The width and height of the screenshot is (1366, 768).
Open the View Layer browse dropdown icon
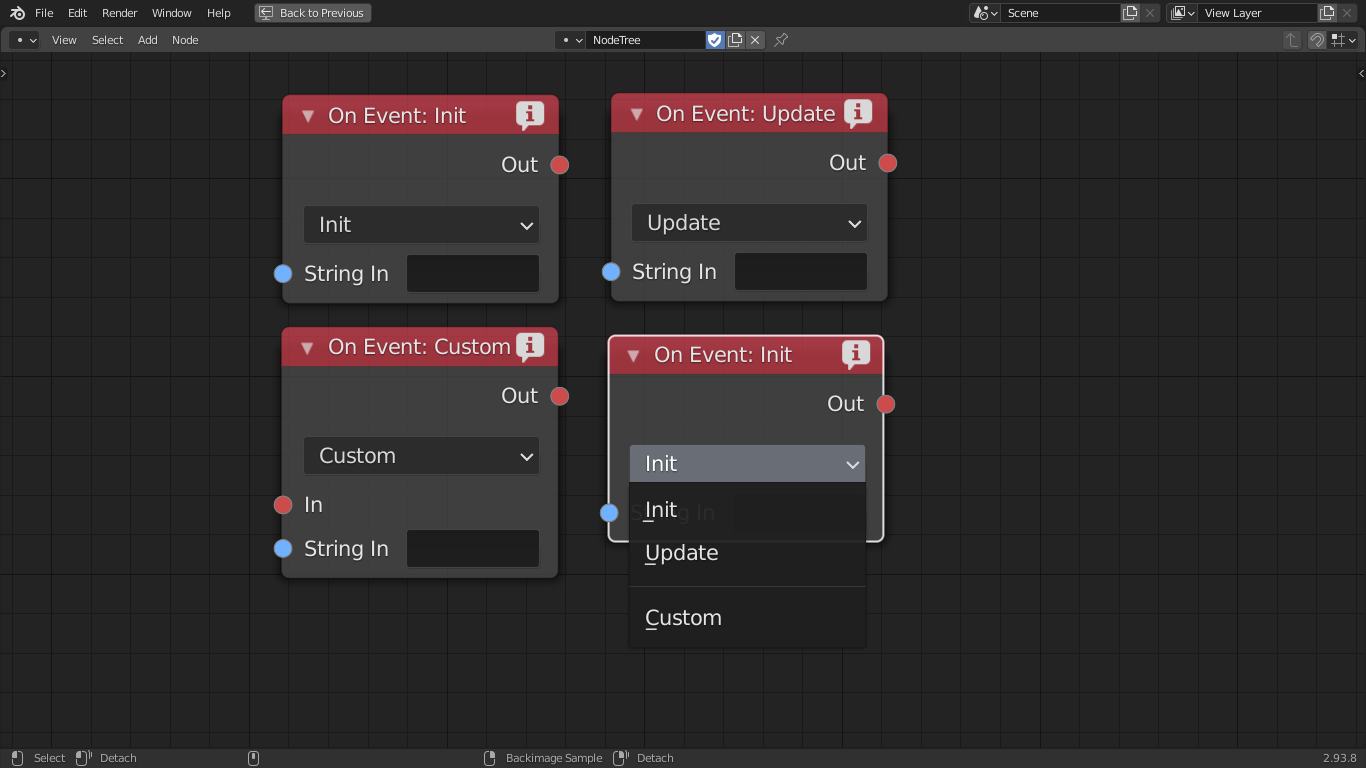pyautogui.click(x=1183, y=13)
